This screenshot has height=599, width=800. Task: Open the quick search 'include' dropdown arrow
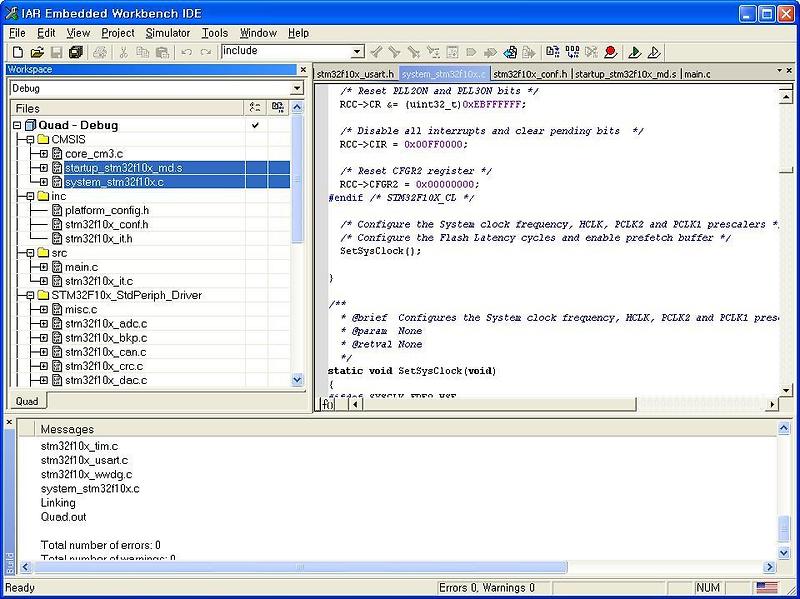pos(358,52)
